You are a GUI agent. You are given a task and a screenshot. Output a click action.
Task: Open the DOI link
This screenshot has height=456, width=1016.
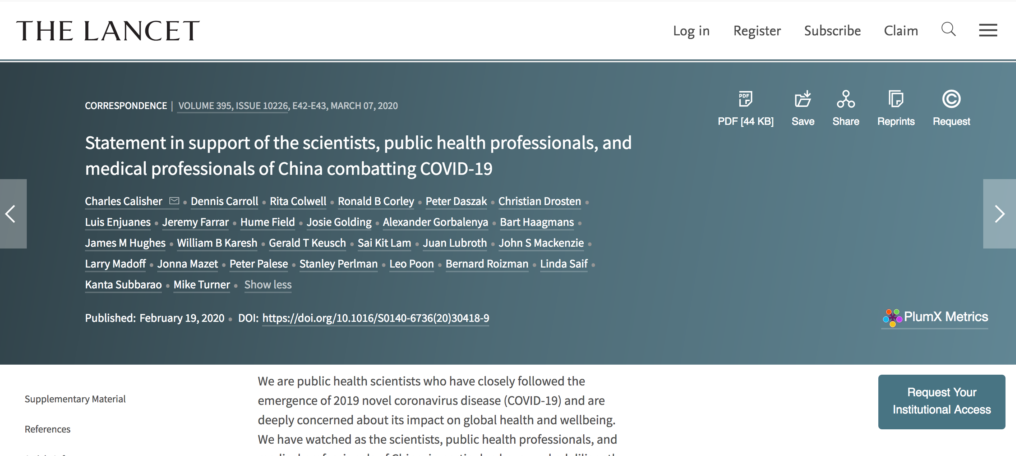[375, 318]
